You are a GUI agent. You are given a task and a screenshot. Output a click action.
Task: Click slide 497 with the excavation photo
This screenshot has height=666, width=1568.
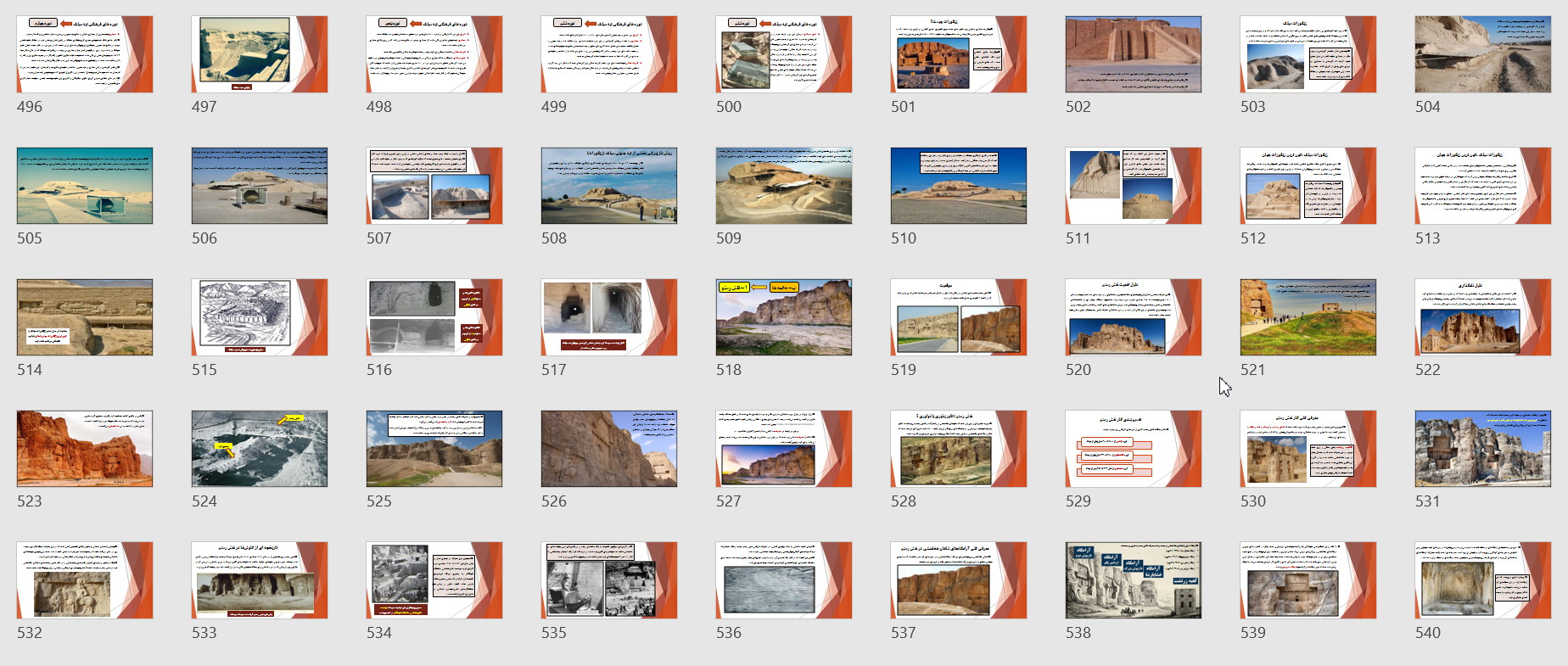(260, 54)
